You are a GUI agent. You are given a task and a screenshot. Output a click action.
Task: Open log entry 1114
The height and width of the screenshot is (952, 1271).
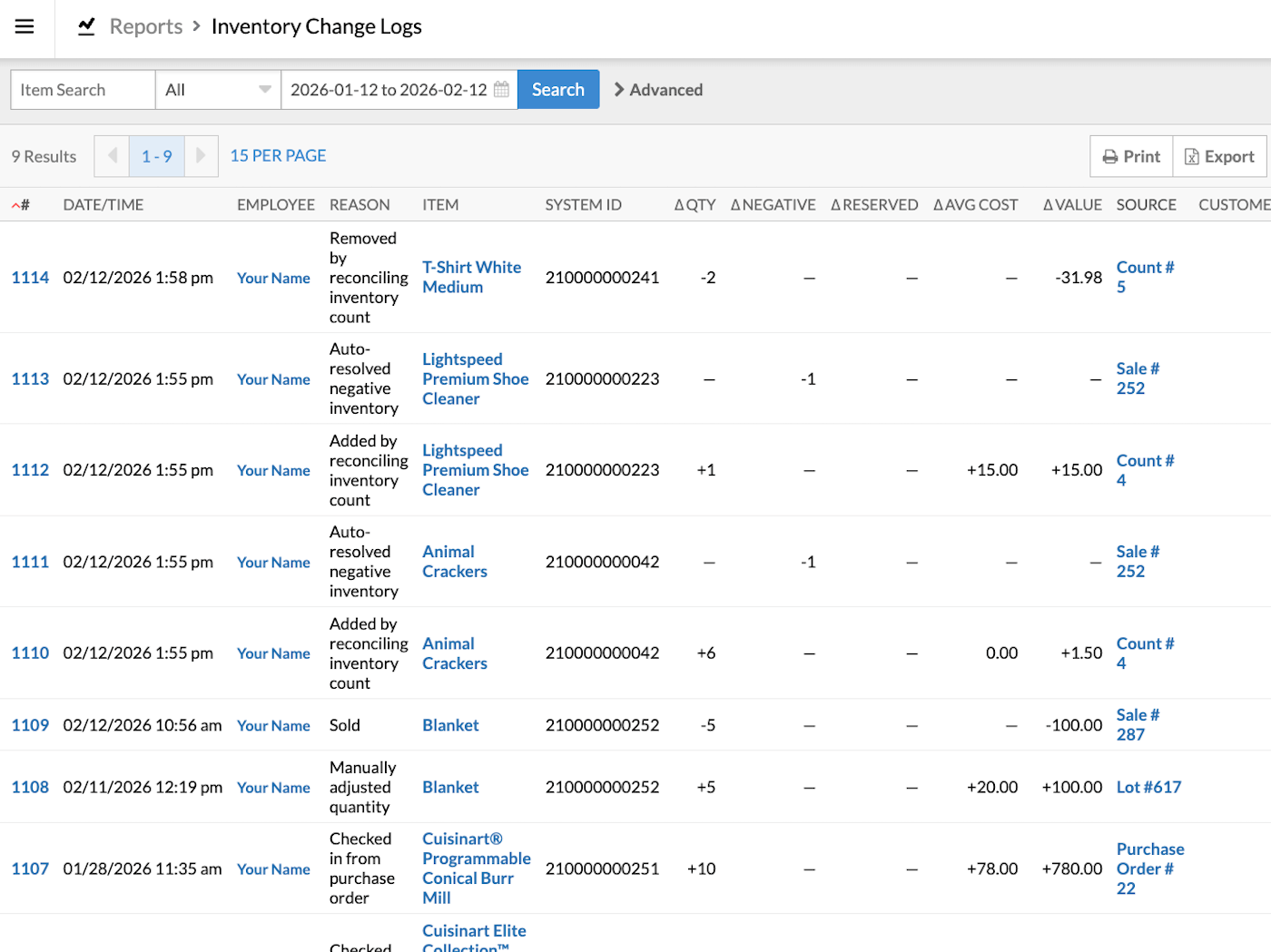click(30, 278)
